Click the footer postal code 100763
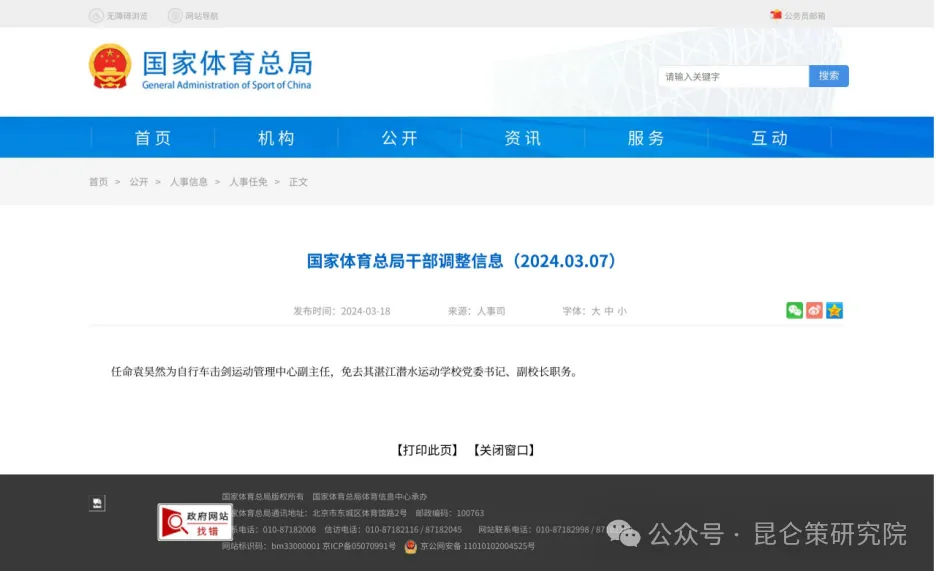The height and width of the screenshot is (571, 936). pos(470,513)
